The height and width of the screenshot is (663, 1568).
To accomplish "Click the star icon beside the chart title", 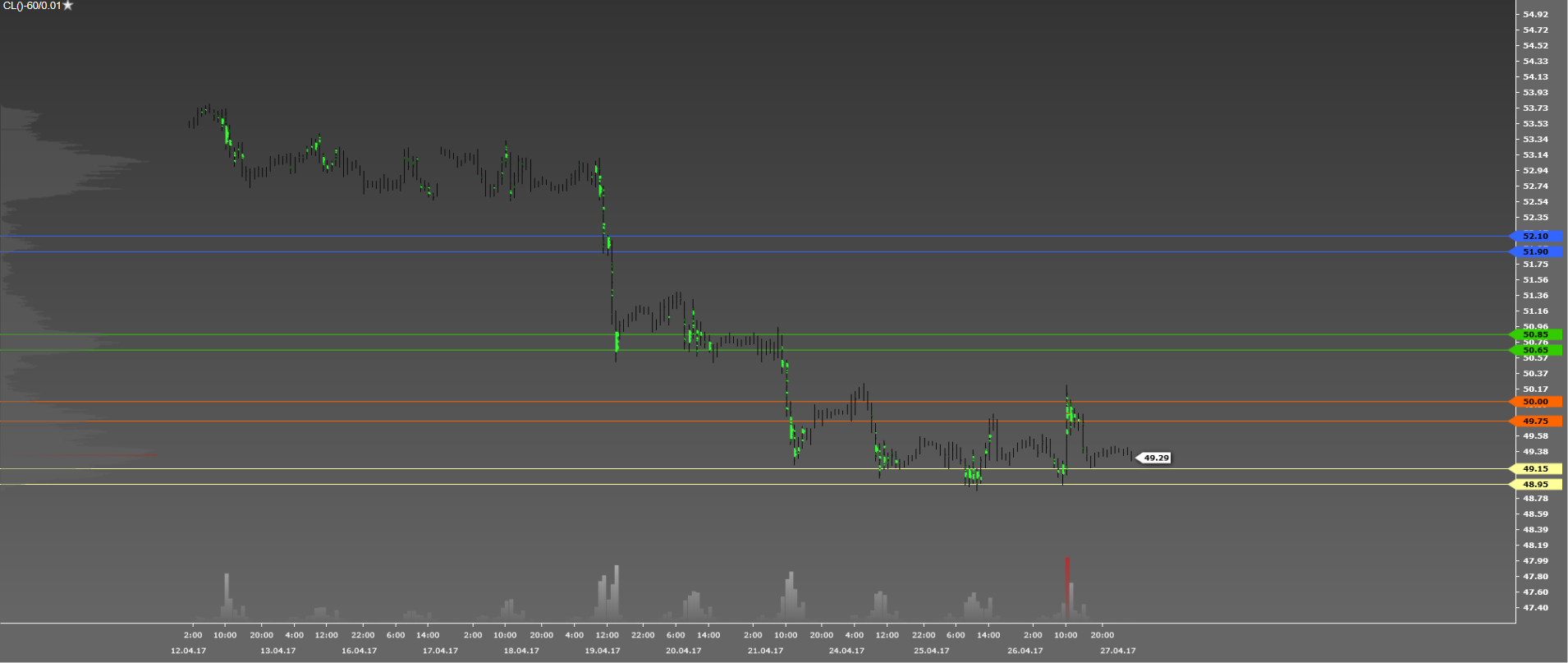I will 68,6.
